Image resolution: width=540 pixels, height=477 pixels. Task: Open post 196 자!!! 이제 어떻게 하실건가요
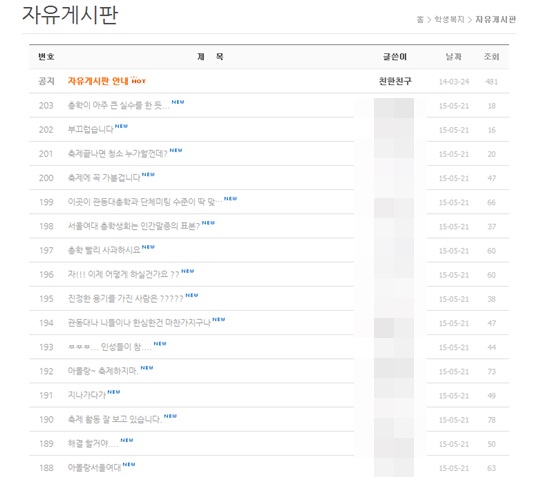tap(123, 274)
